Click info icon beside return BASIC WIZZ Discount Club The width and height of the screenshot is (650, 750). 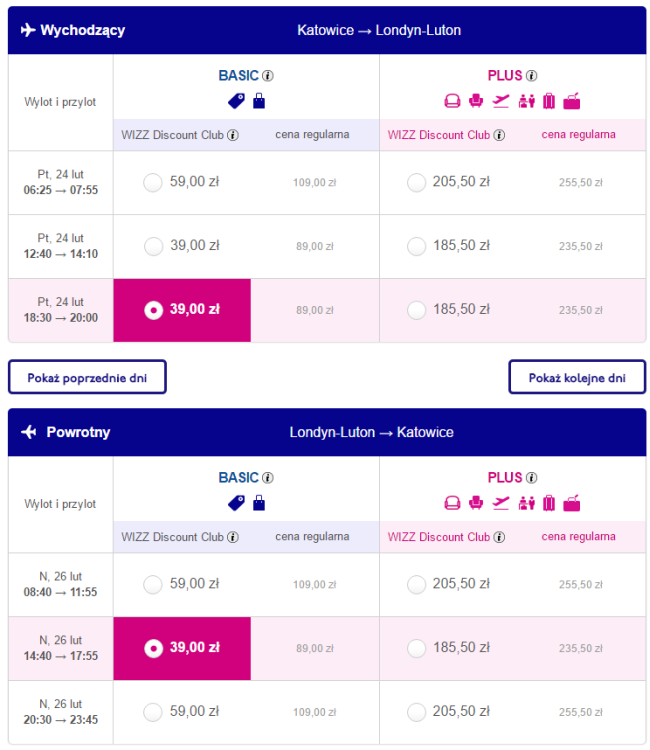click(x=233, y=537)
